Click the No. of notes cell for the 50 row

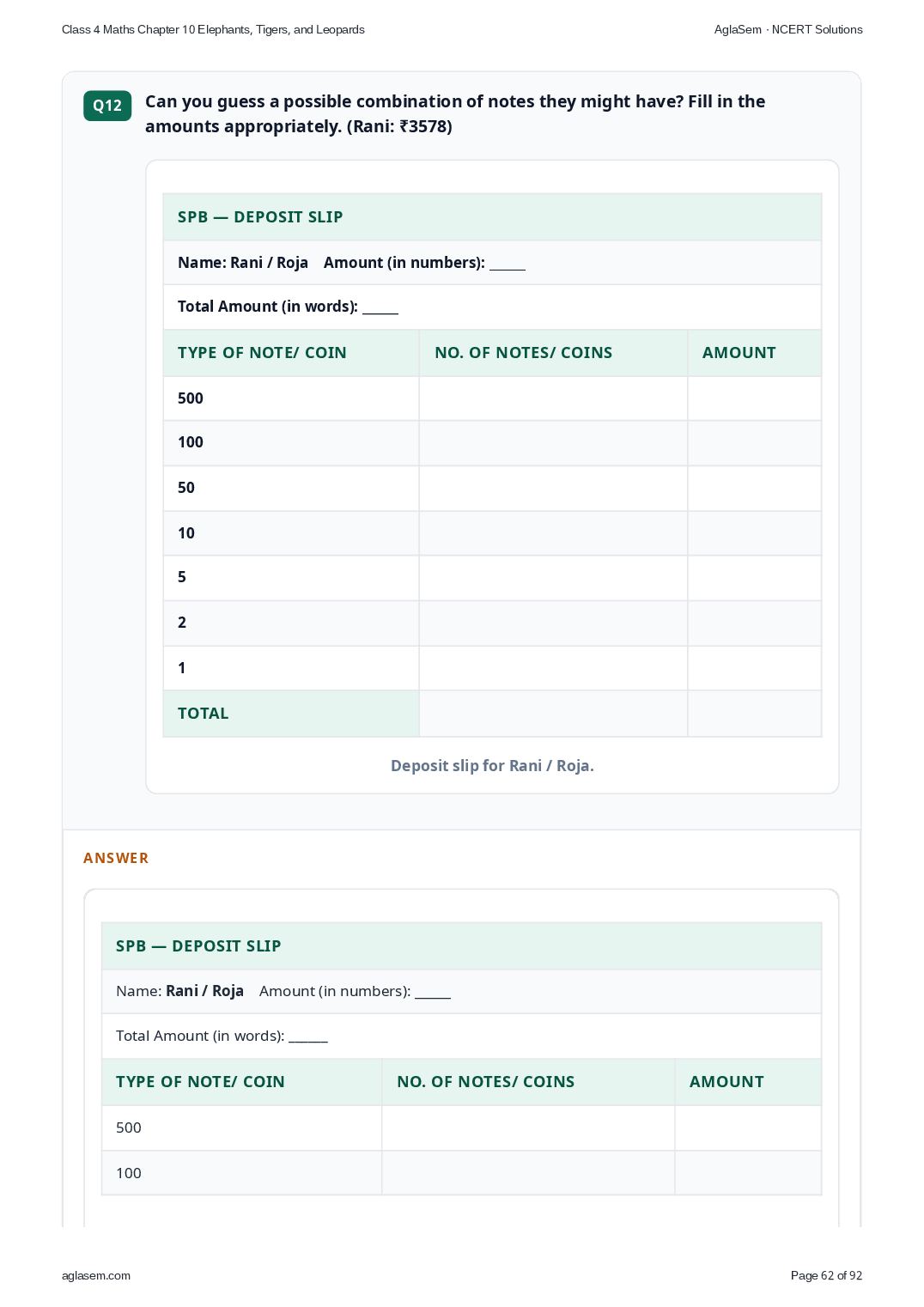click(x=553, y=488)
